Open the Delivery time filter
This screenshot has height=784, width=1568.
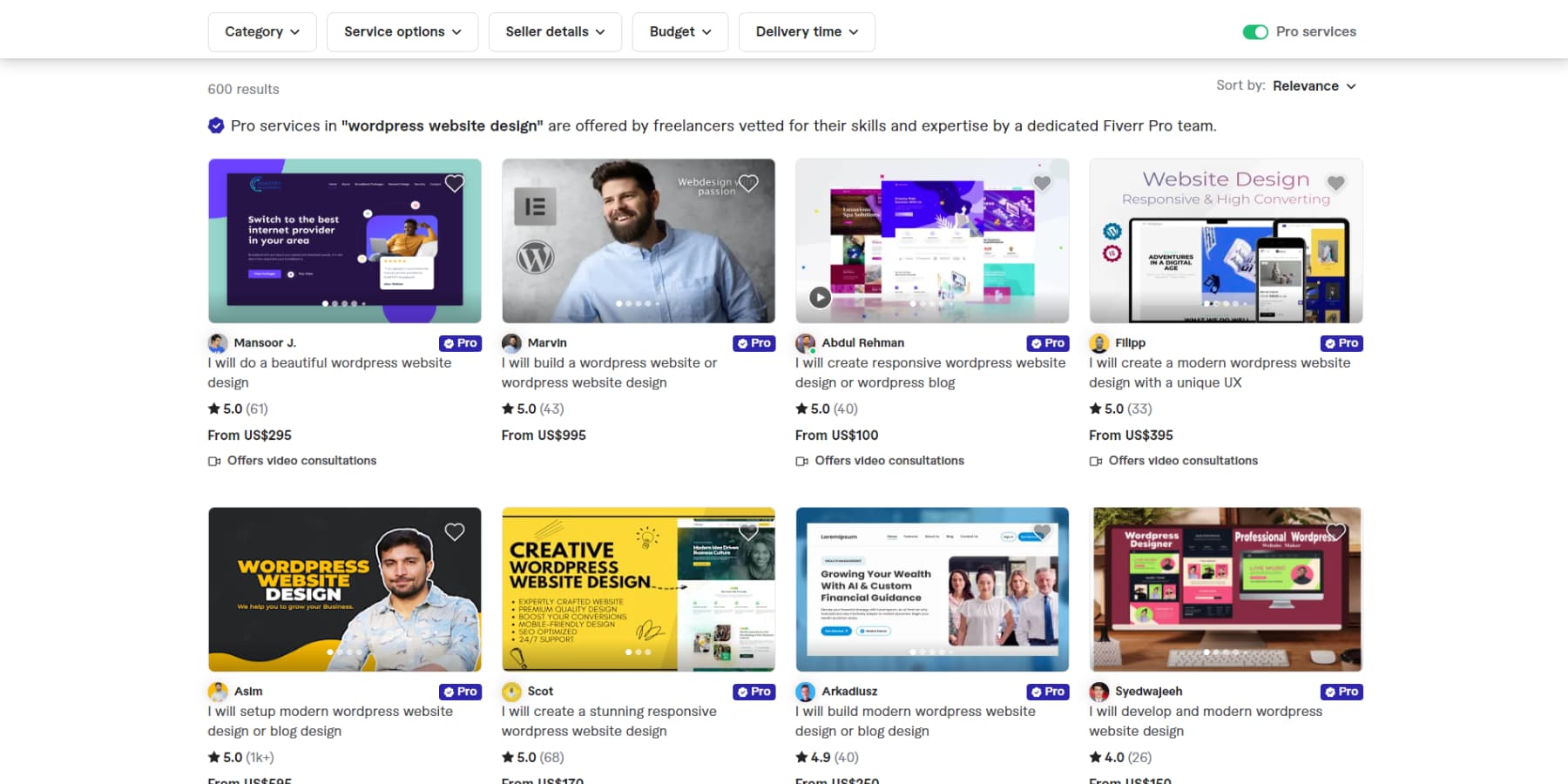[806, 31]
